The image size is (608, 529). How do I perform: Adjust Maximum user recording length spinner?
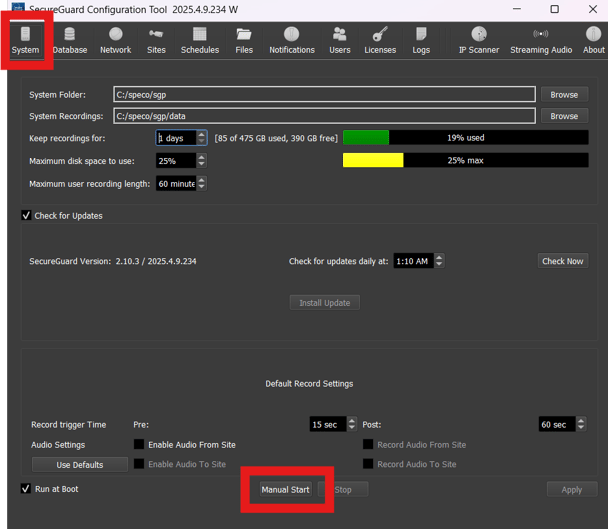pos(201,183)
